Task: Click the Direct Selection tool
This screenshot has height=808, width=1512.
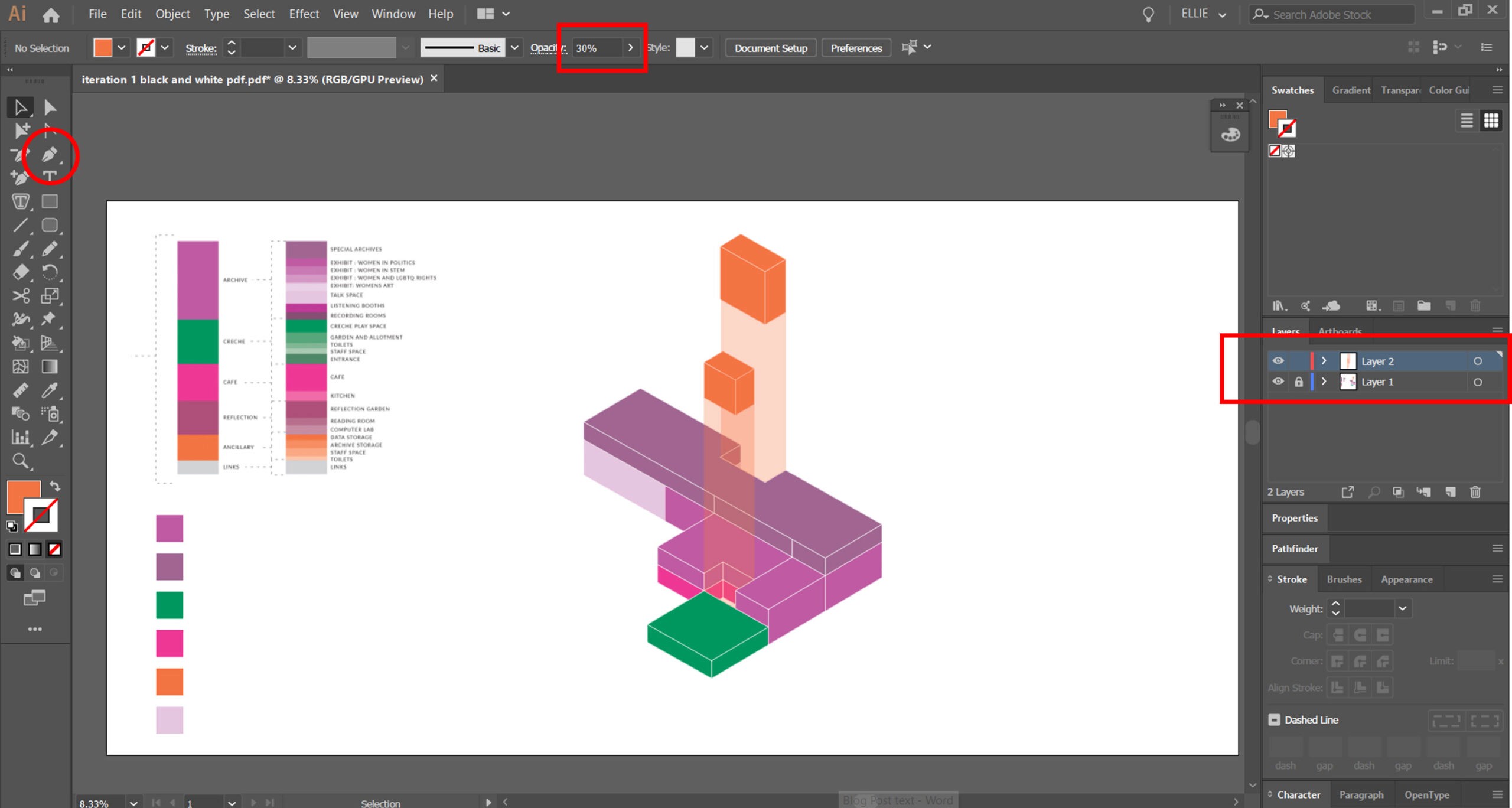Action: click(x=50, y=107)
